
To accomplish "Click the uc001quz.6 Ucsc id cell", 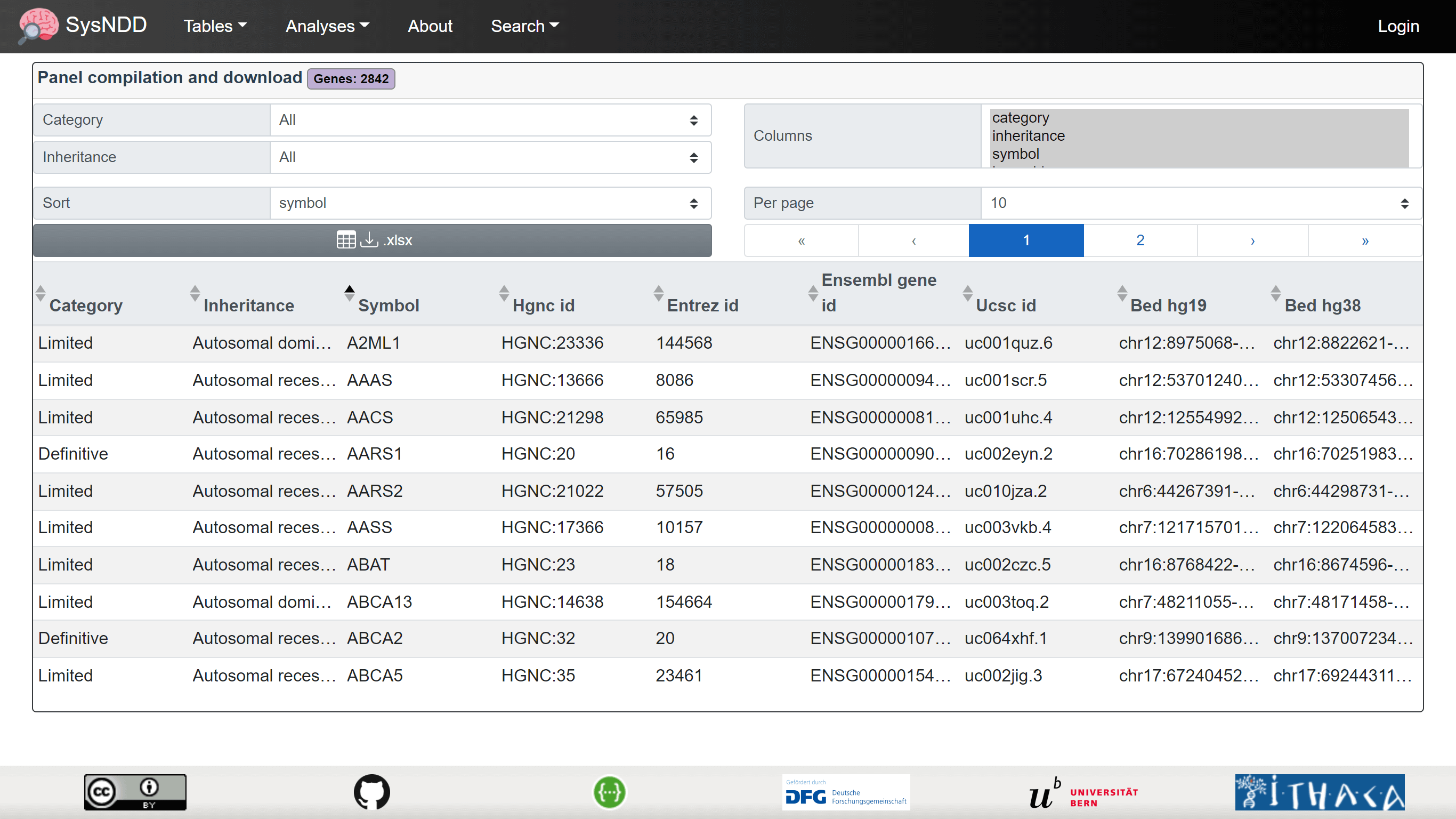I will (1008, 343).
